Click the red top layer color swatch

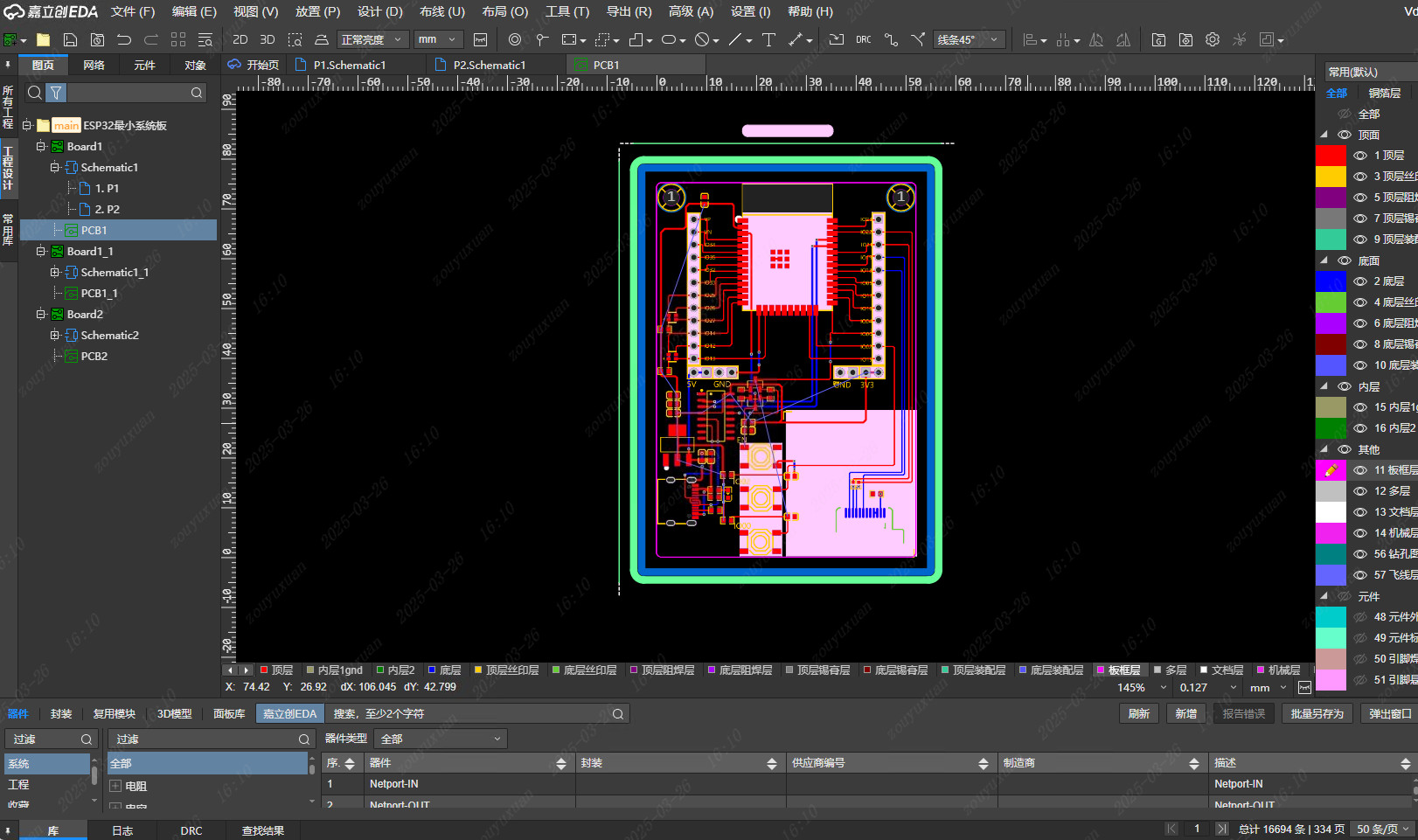point(1331,156)
